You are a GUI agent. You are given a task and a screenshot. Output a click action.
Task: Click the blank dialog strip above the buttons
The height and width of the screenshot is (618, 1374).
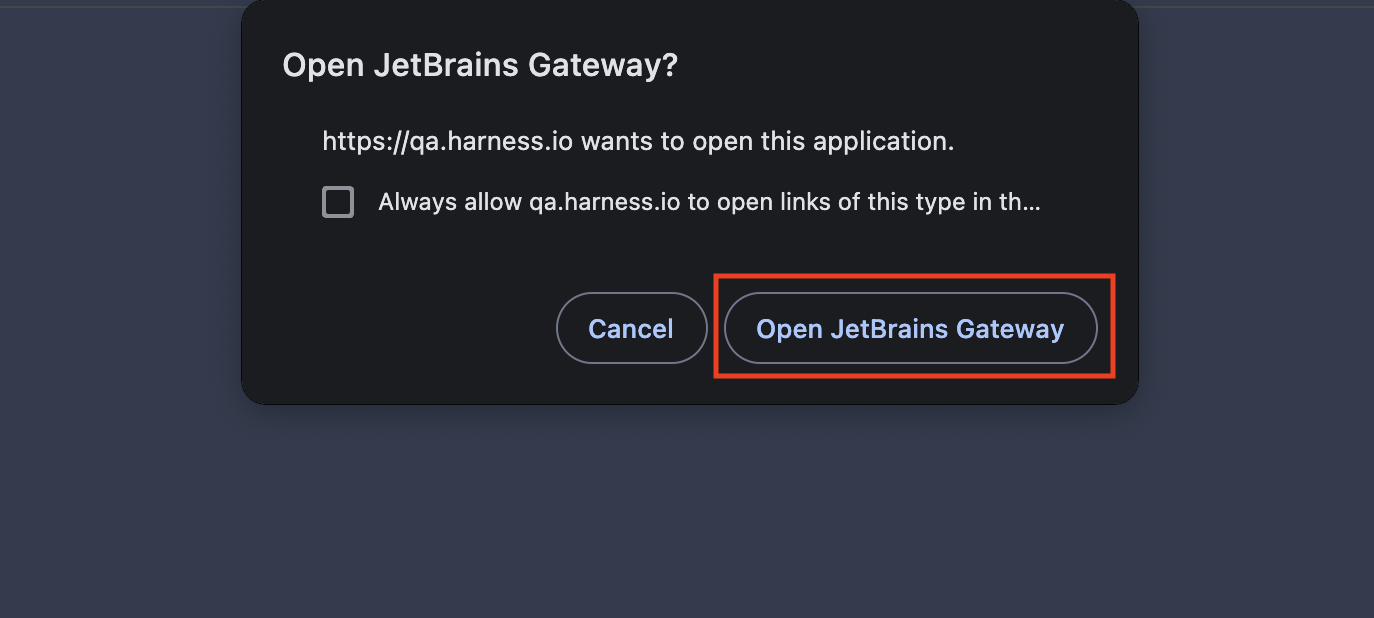tap(690, 252)
